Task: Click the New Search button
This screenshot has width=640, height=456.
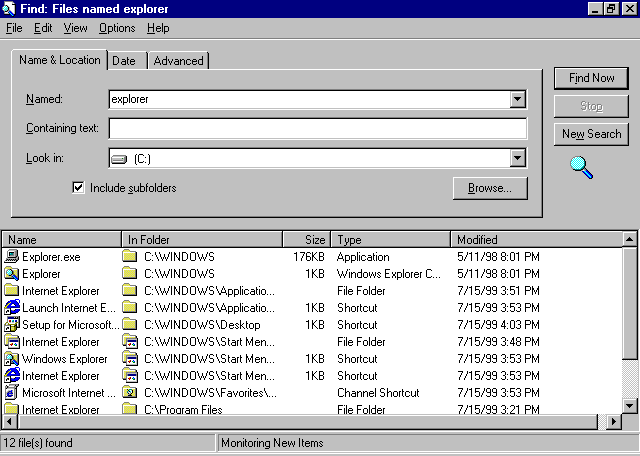Action: [591, 134]
